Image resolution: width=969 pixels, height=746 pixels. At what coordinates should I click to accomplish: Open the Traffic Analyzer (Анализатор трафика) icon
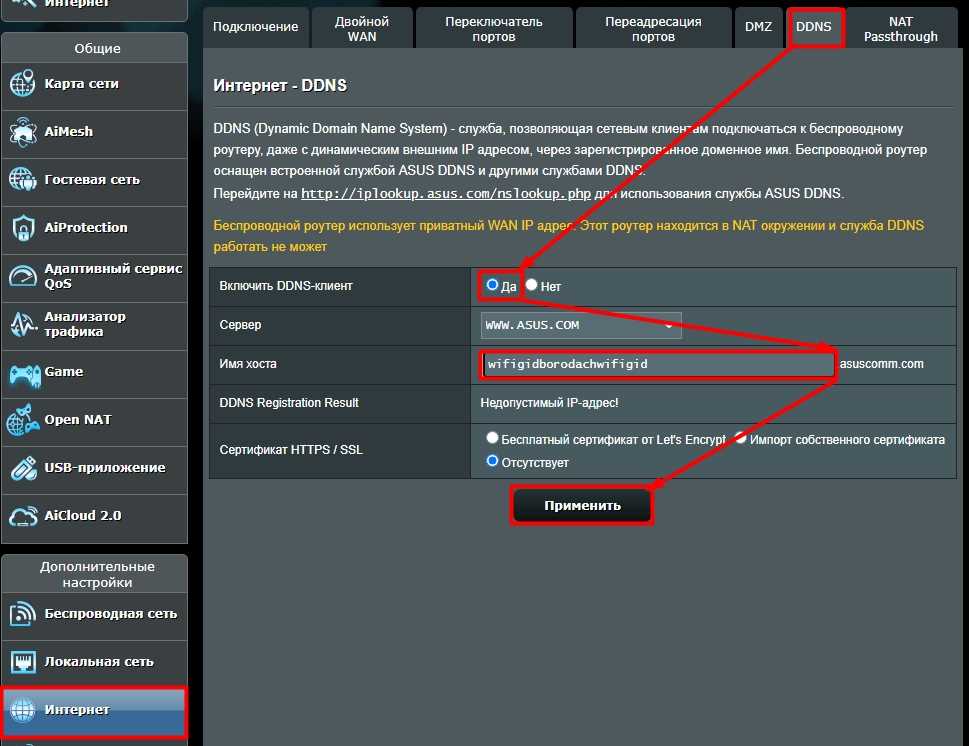tap(23, 324)
